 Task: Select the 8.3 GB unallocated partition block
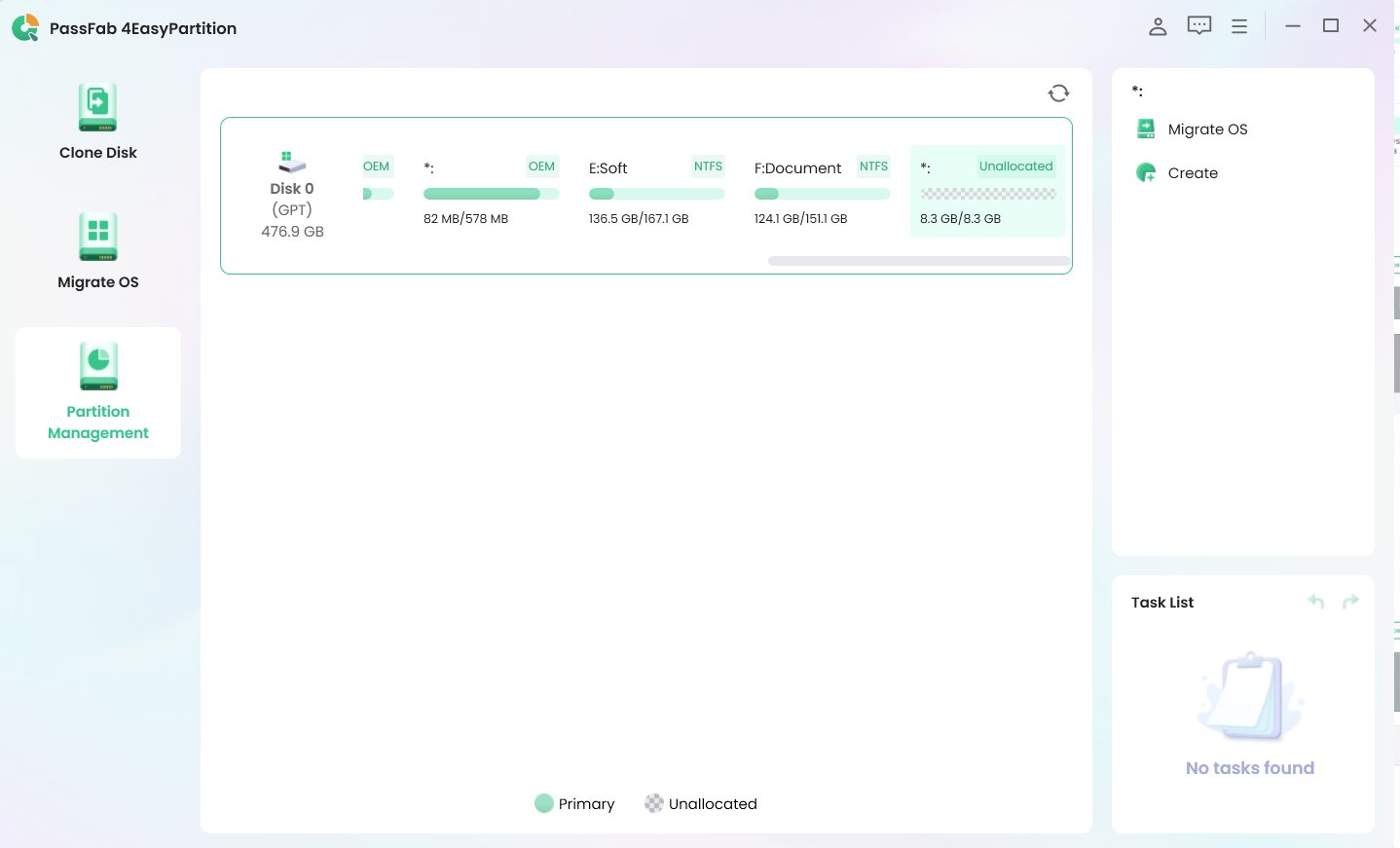987,191
